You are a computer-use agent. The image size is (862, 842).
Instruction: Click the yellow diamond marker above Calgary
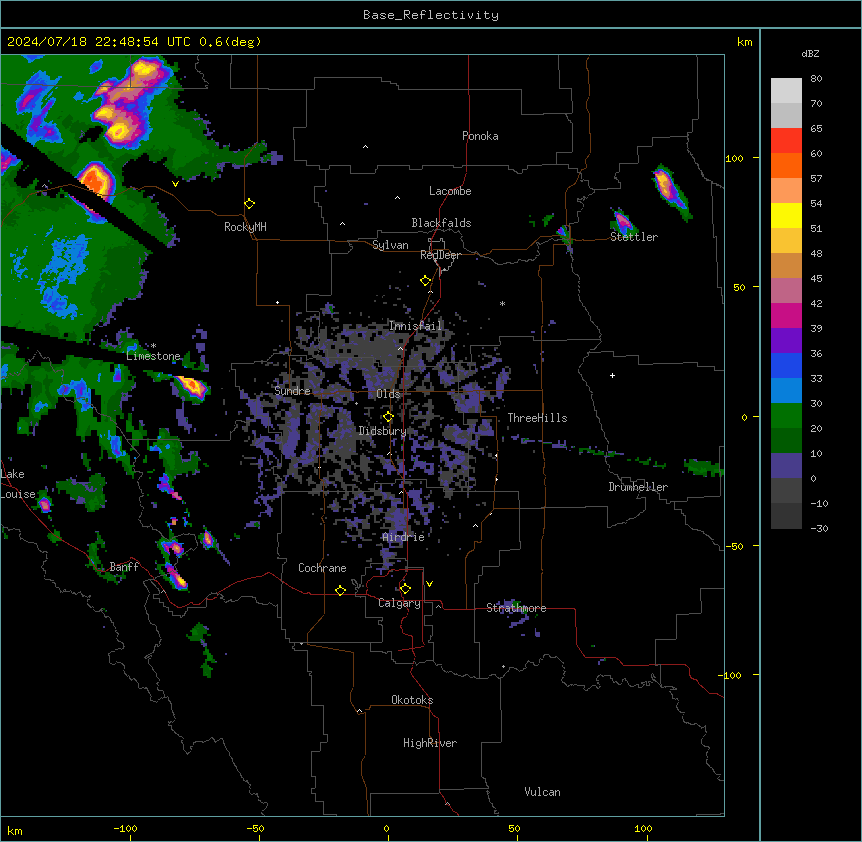pos(405,589)
